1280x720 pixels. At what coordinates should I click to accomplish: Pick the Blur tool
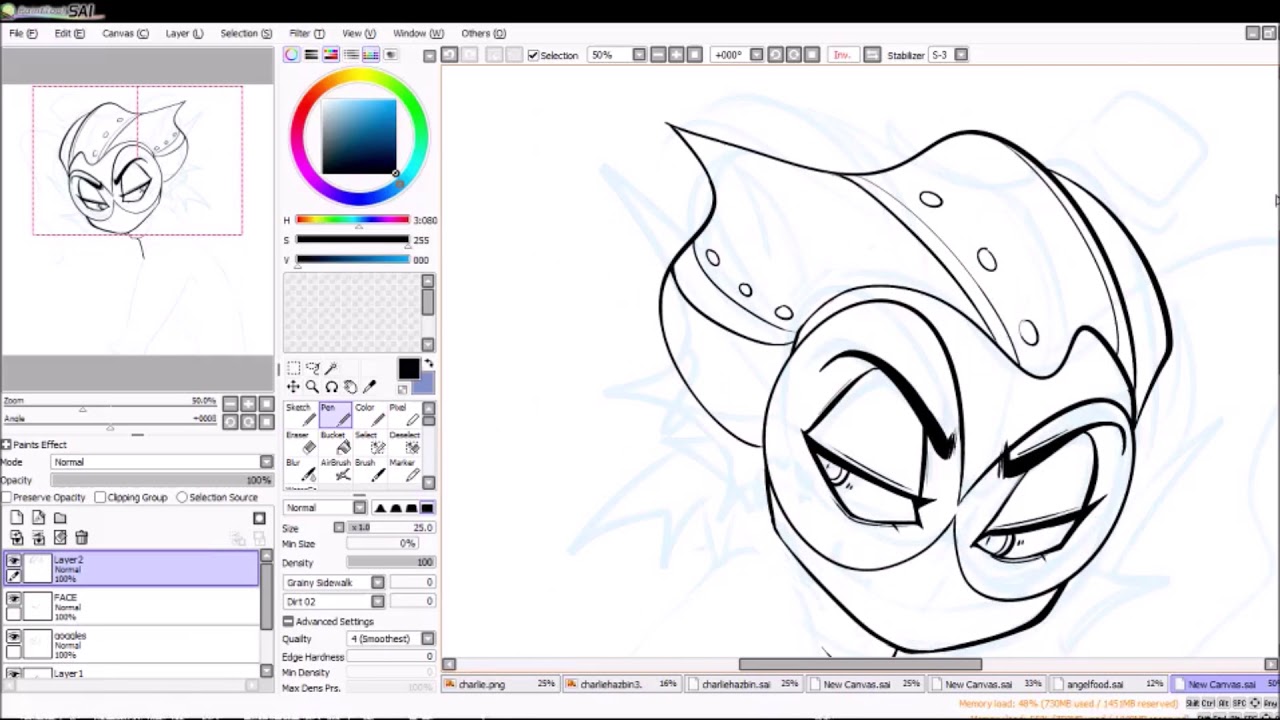pos(300,470)
